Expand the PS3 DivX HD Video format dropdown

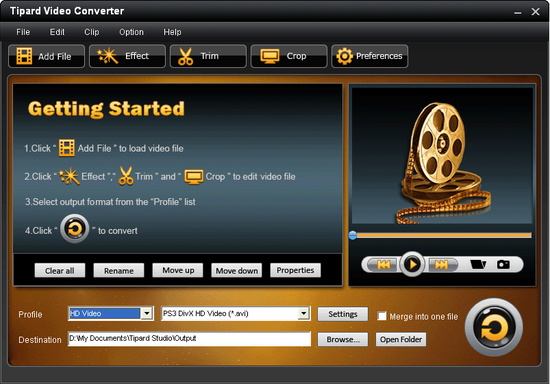pyautogui.click(x=303, y=313)
